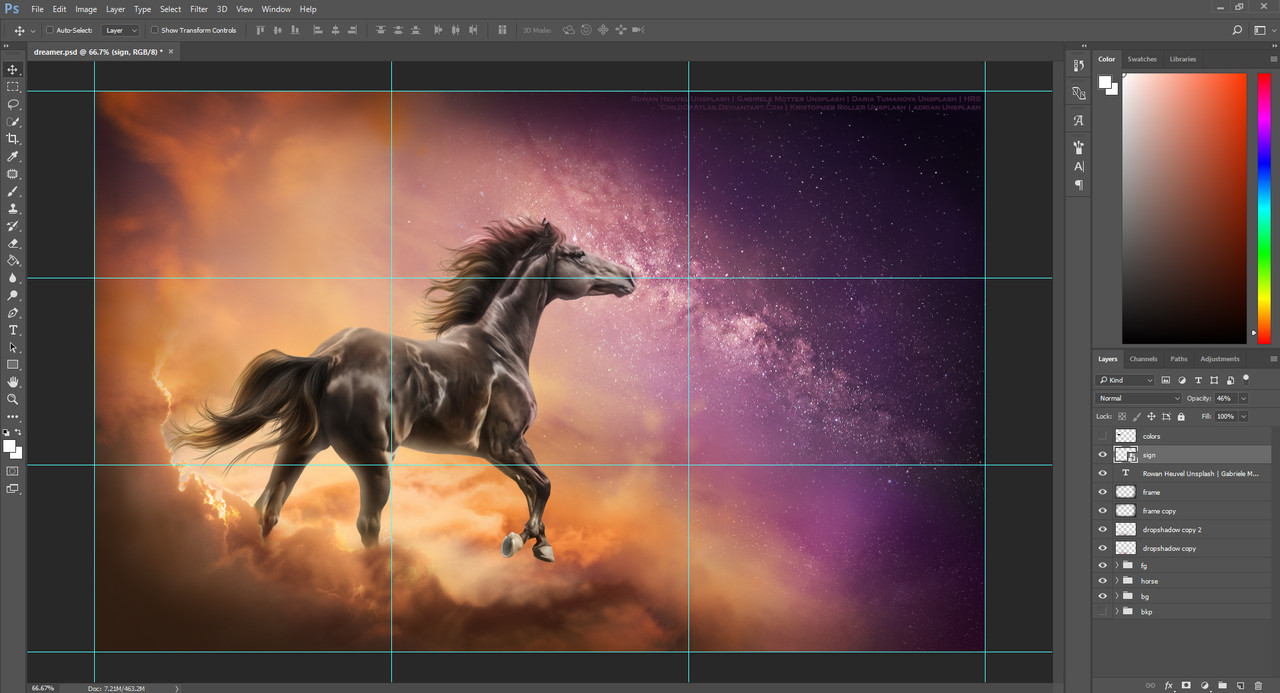
Task: Select the Lasso tool
Action: tap(13, 104)
